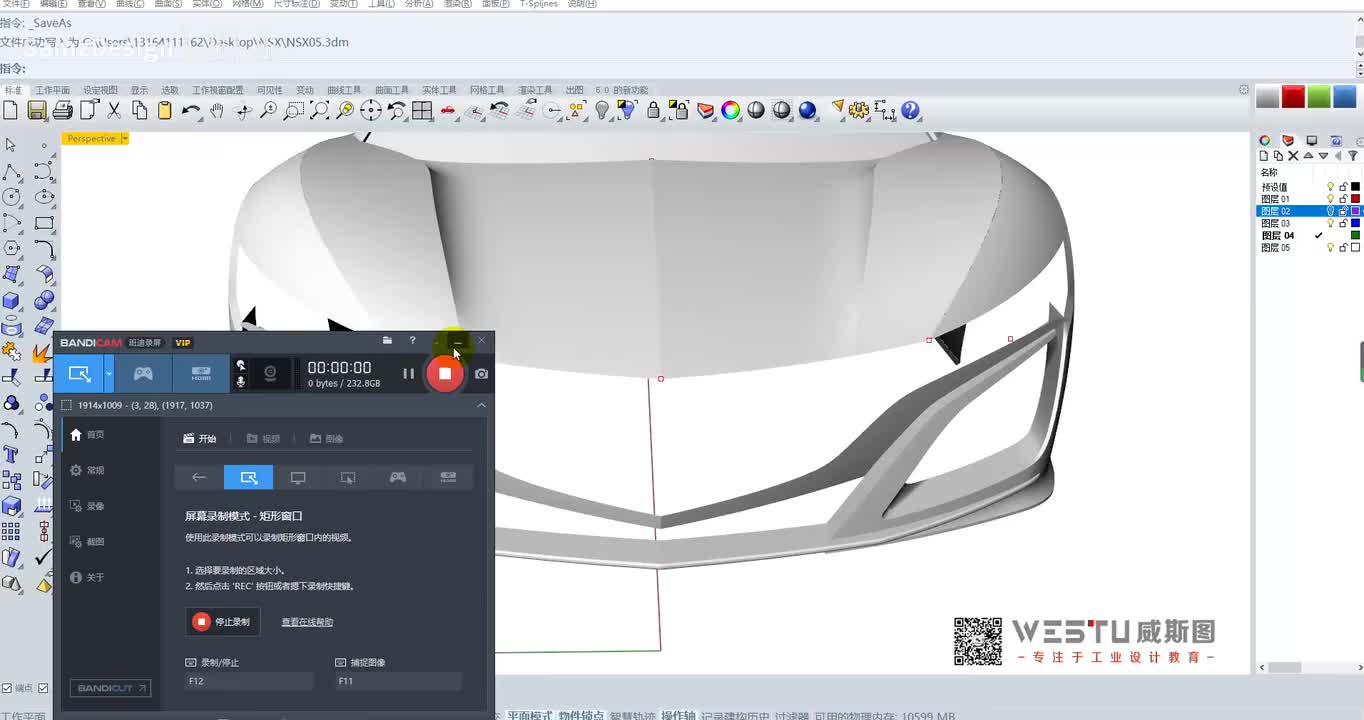Click the Paste clipboard icon
The height and width of the screenshot is (720, 1364).
tap(165, 111)
